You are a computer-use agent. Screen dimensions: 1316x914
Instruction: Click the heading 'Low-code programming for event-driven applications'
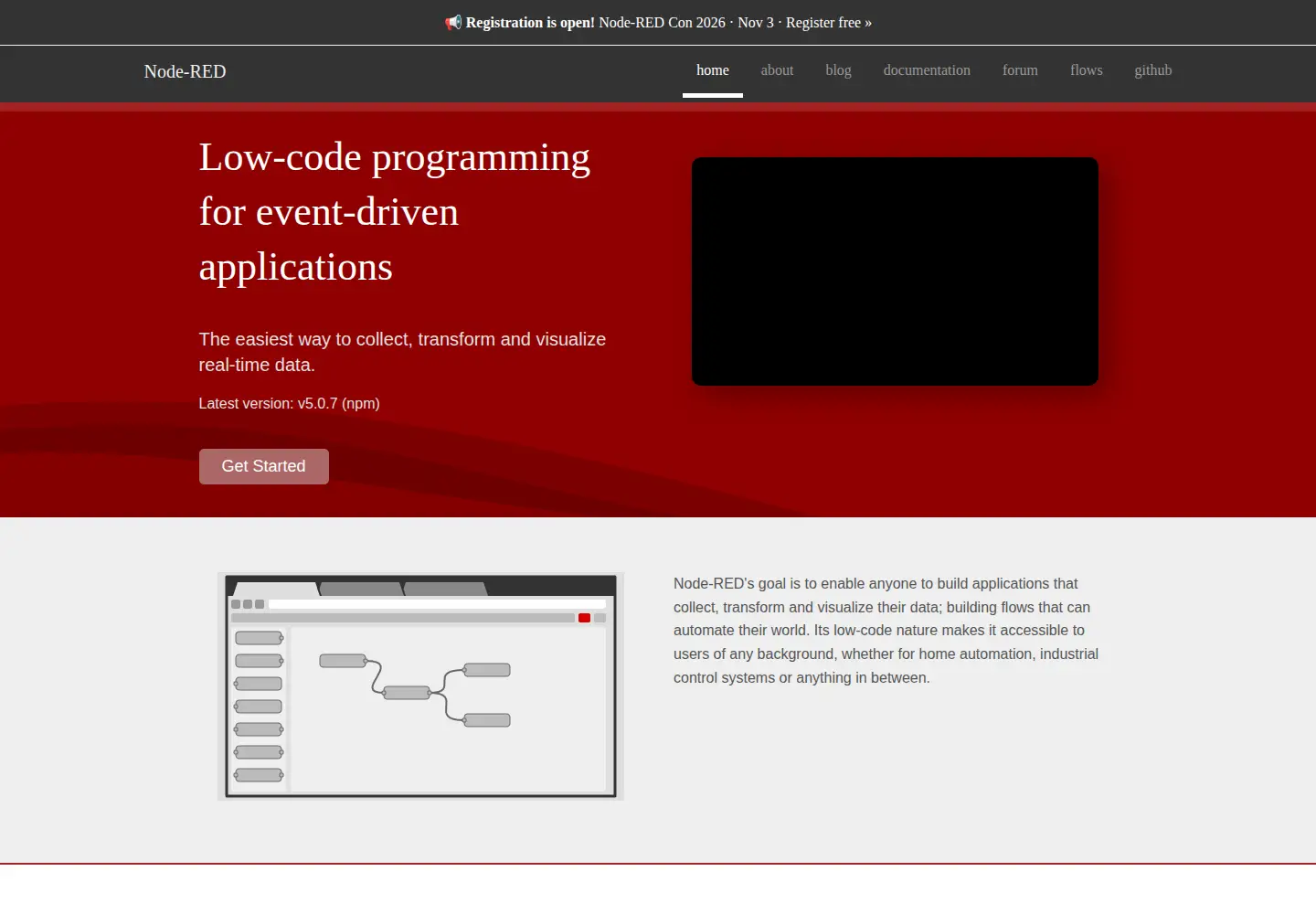[x=395, y=212]
